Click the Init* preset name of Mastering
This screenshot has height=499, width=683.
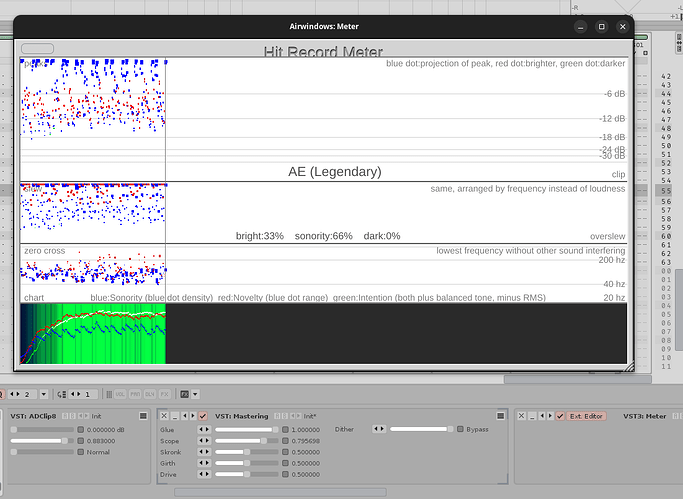click(310, 416)
